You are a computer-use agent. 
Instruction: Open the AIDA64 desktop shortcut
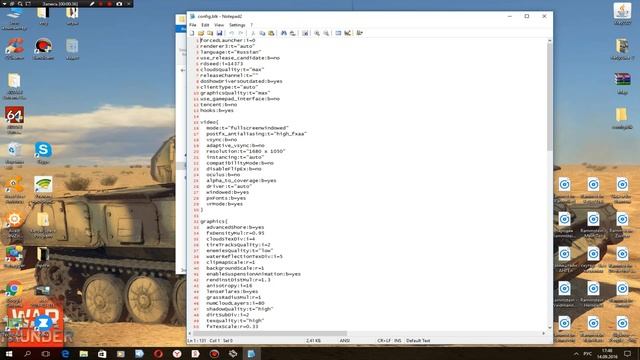click(14, 119)
